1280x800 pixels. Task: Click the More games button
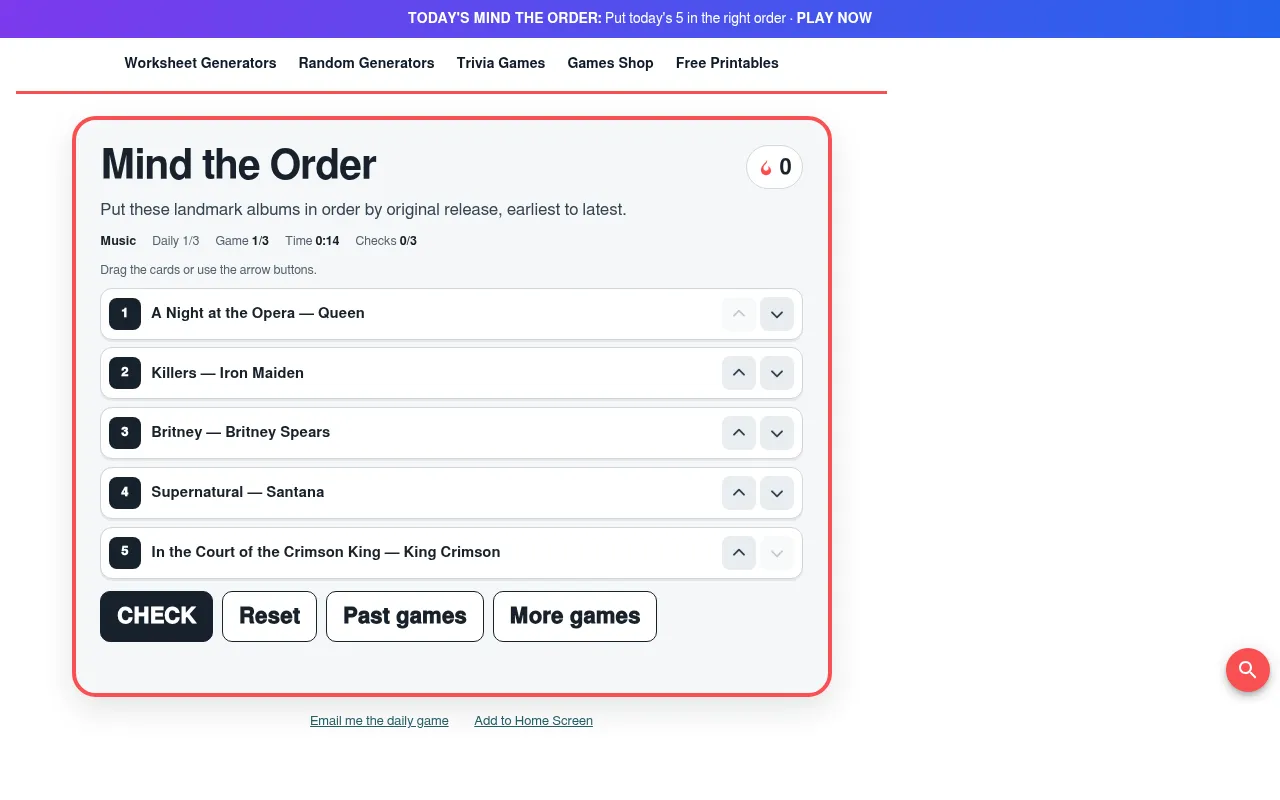tap(575, 616)
